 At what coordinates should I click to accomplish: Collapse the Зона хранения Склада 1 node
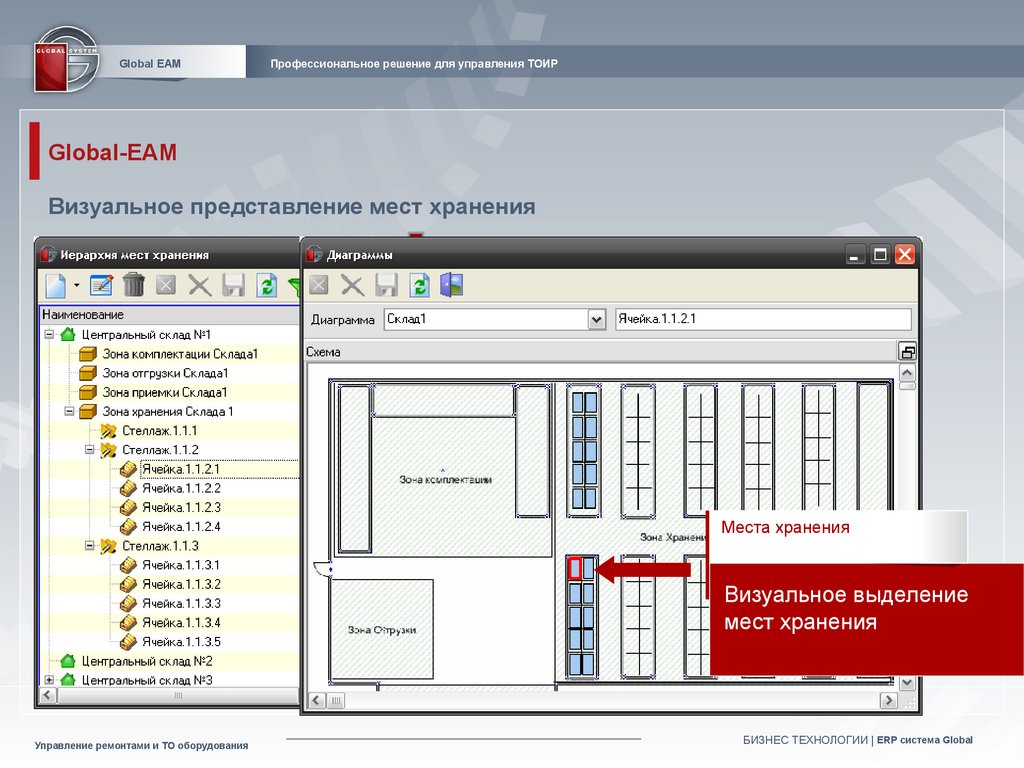tap(69, 411)
